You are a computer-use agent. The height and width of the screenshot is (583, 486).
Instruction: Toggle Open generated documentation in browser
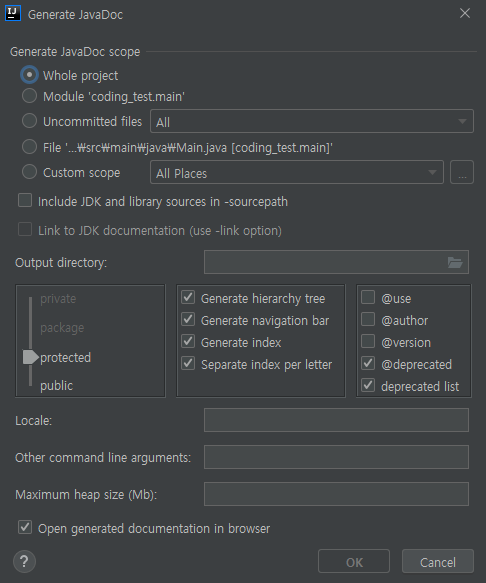25,527
